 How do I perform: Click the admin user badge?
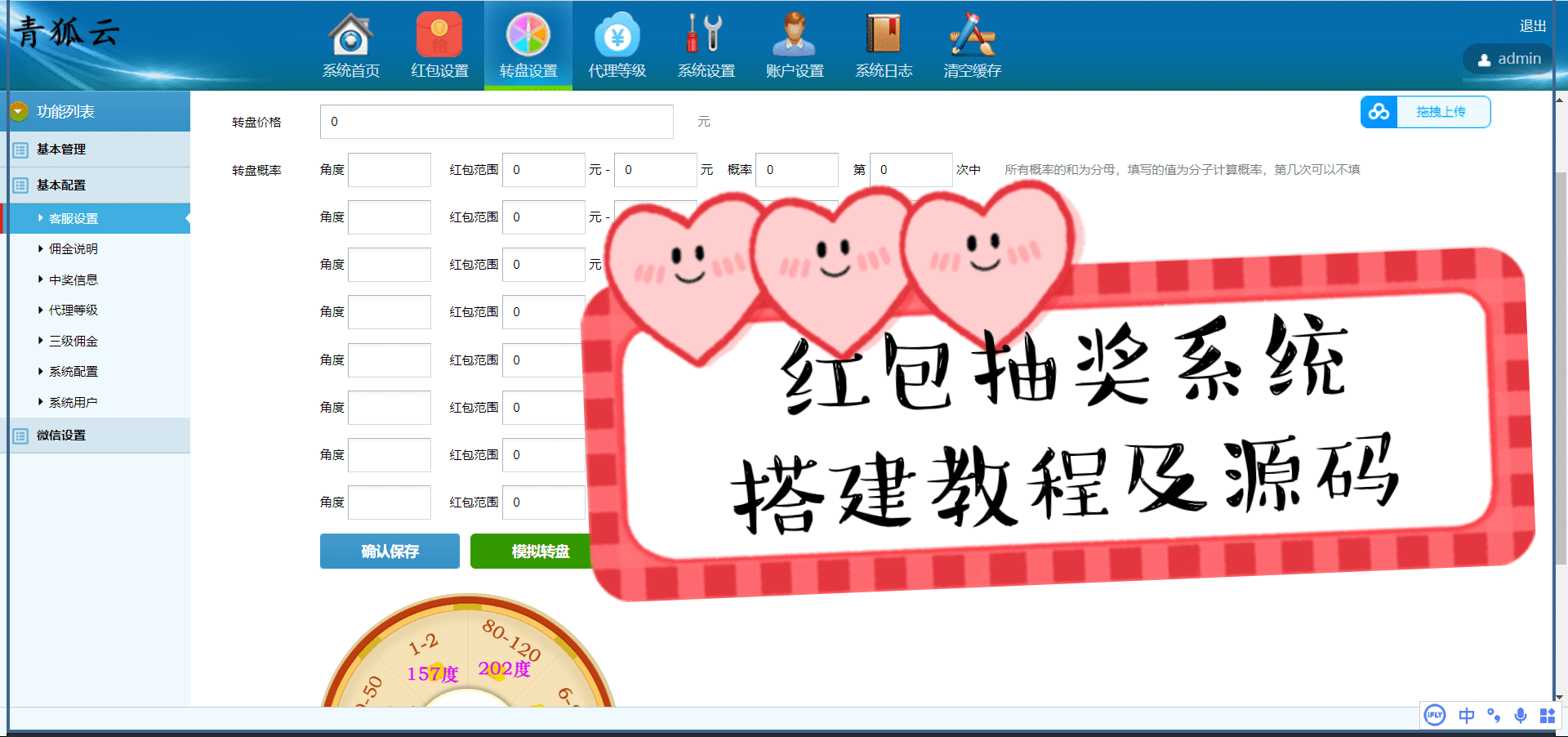click(1508, 59)
